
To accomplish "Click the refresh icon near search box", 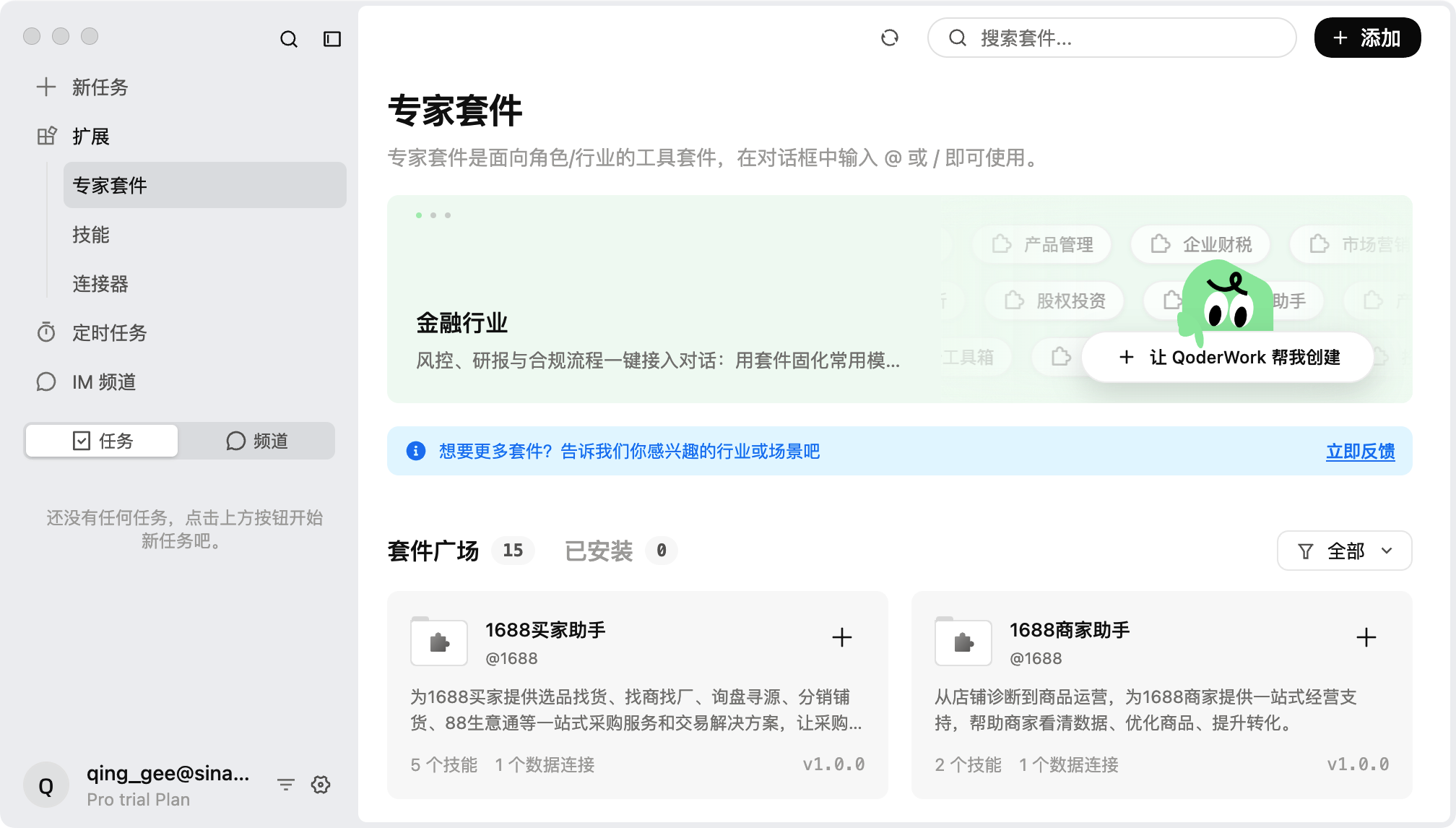I will click(890, 38).
